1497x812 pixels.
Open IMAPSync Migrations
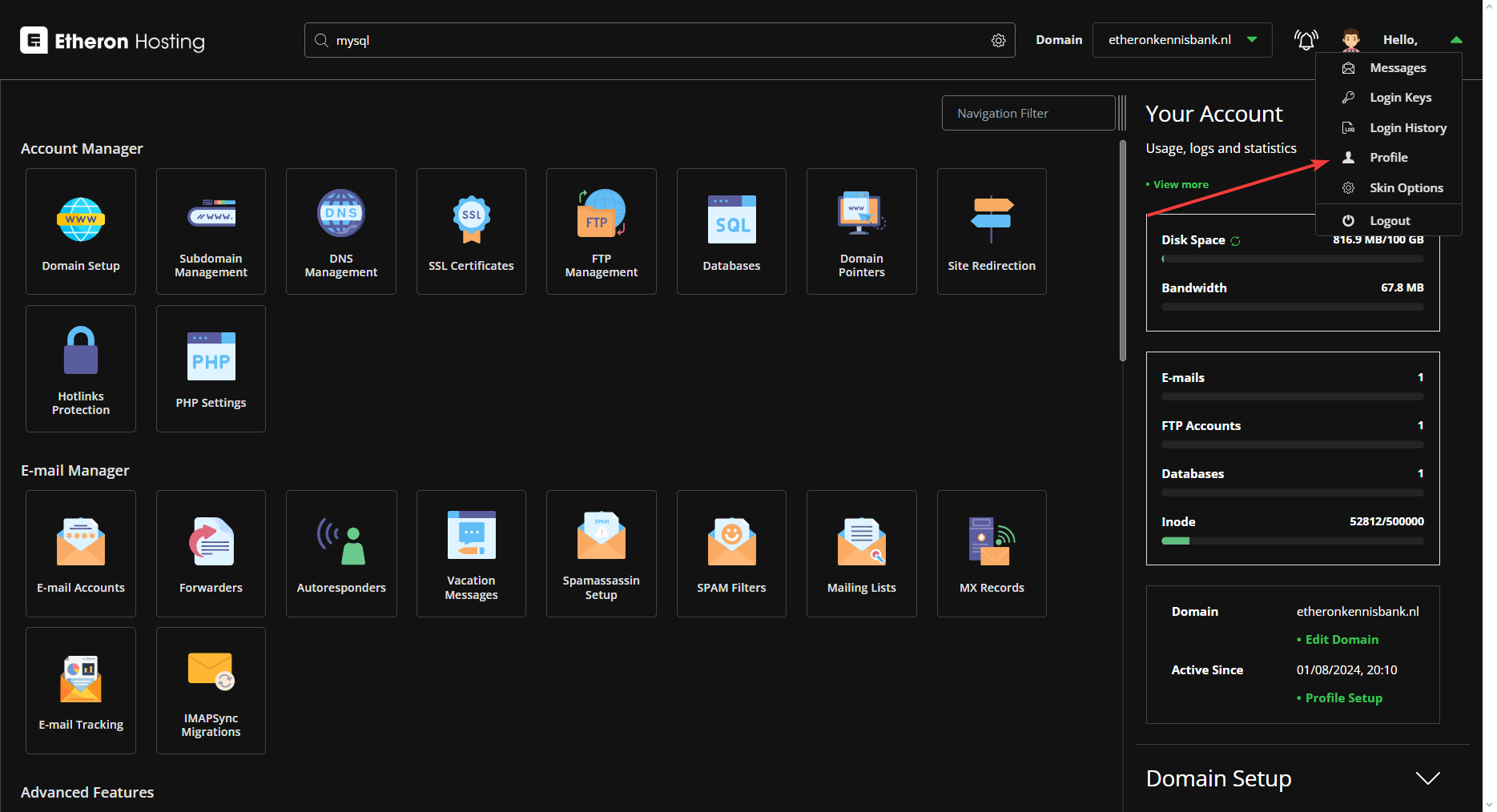(x=211, y=690)
